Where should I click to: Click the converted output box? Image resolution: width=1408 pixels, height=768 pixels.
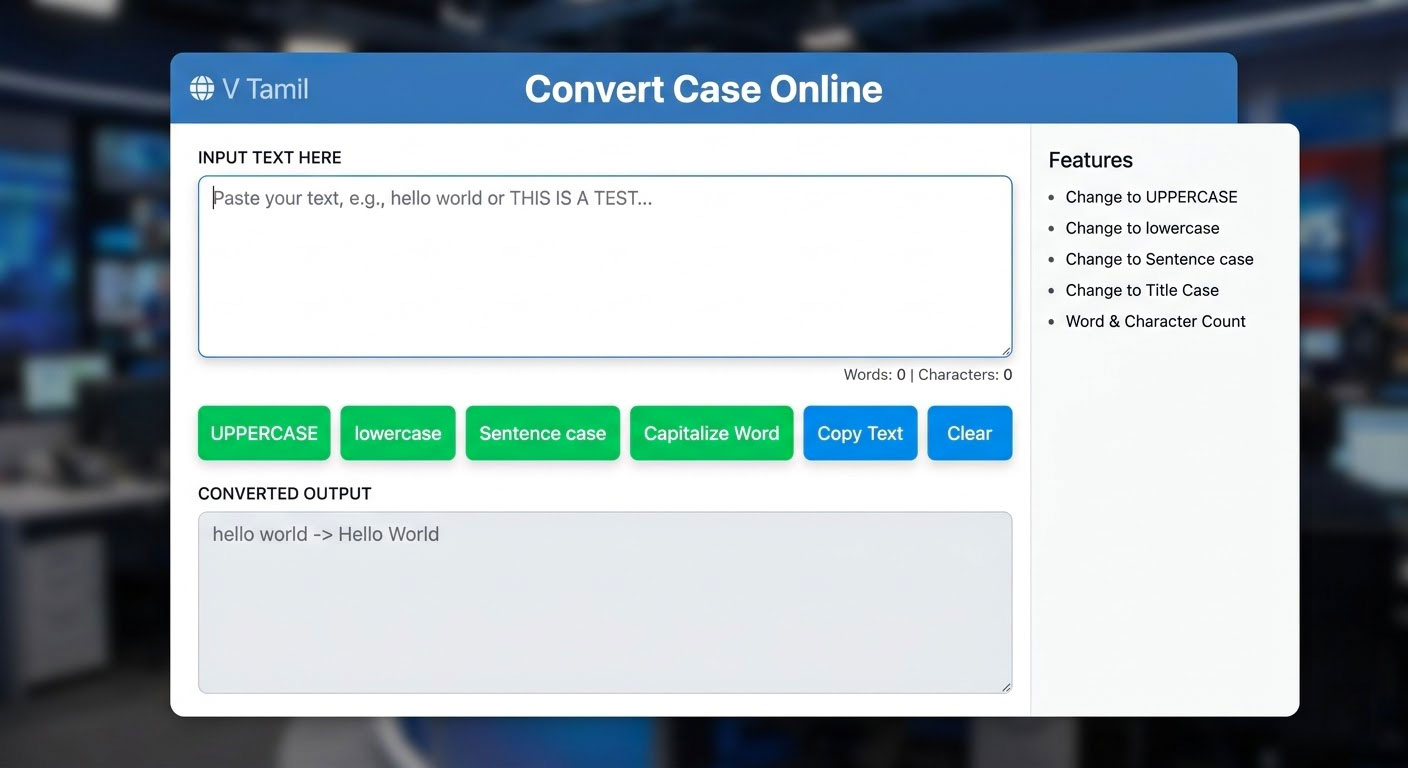[x=605, y=600]
